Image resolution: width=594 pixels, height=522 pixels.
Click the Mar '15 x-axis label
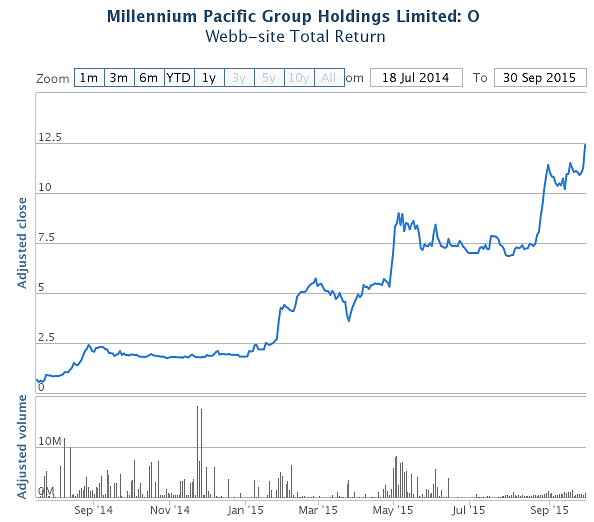click(x=318, y=510)
